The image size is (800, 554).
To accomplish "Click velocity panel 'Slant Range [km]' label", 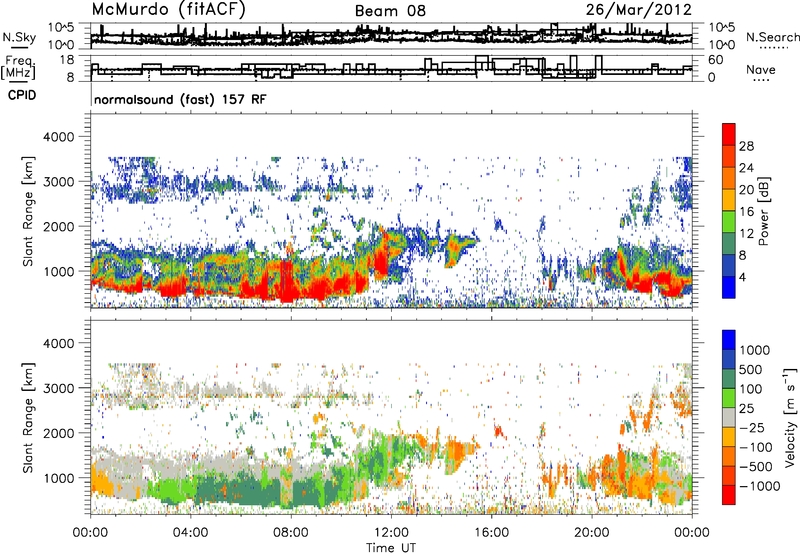I will tap(28, 417).
